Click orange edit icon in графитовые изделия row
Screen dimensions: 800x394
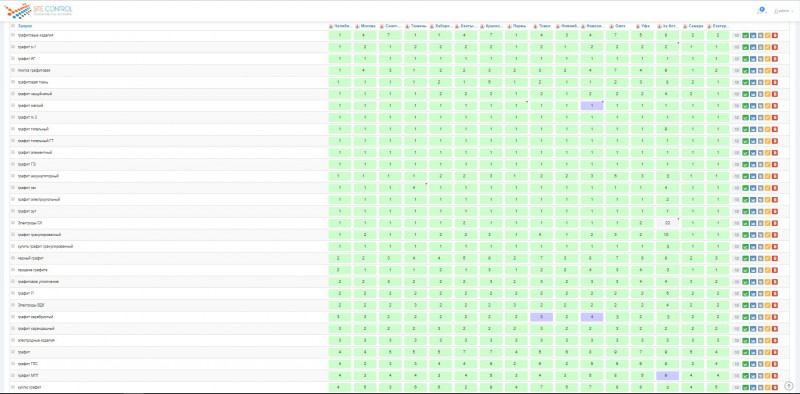tap(767, 35)
